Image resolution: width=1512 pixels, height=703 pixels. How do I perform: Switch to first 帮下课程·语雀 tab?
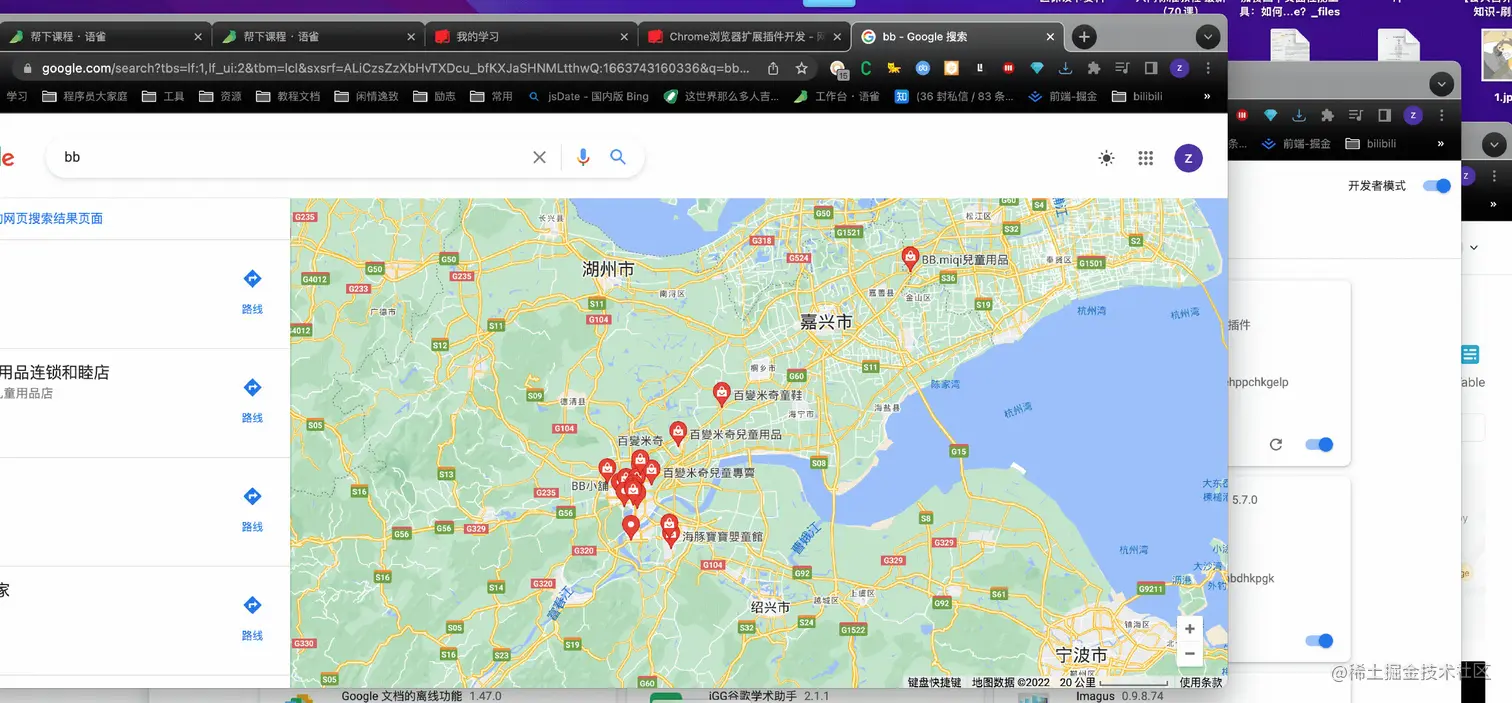click(107, 37)
